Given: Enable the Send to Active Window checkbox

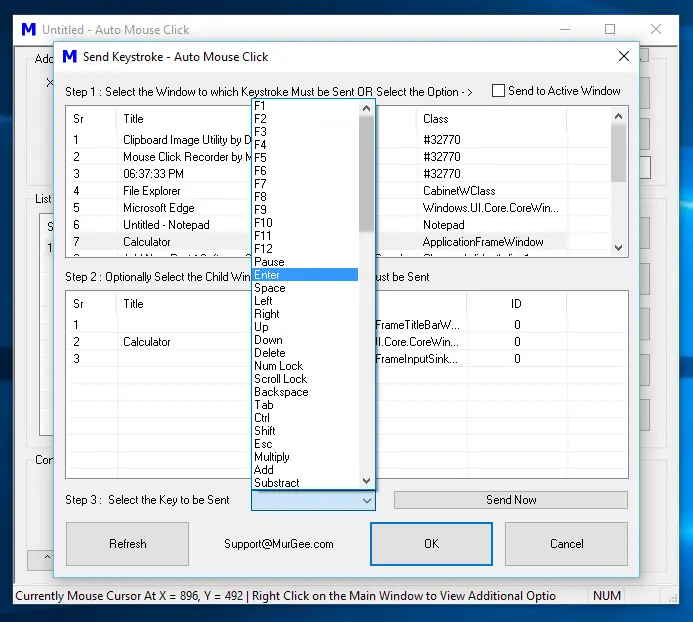Looking at the screenshot, I should coord(499,91).
